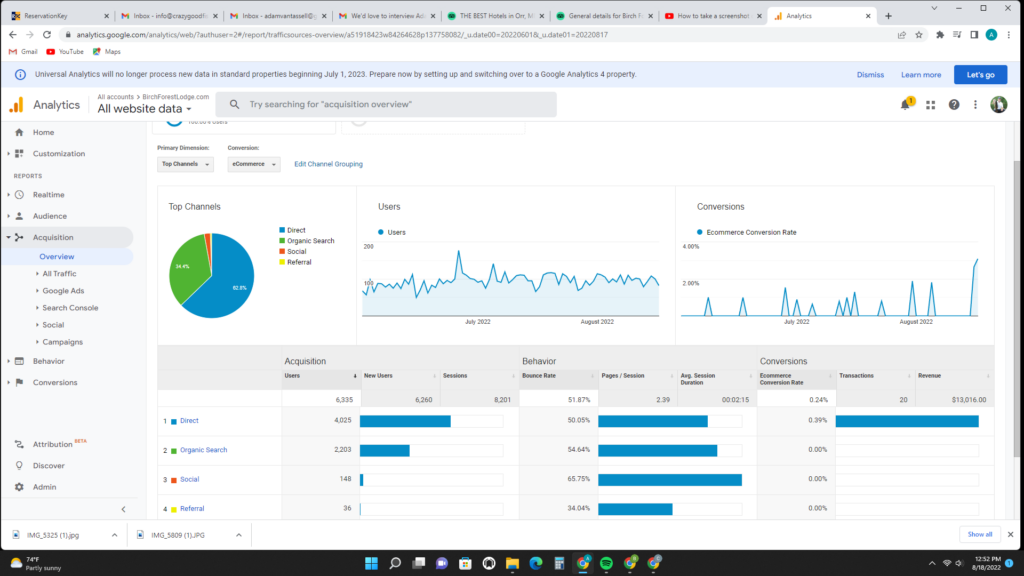Open the YouTube bookmark

[65, 52]
